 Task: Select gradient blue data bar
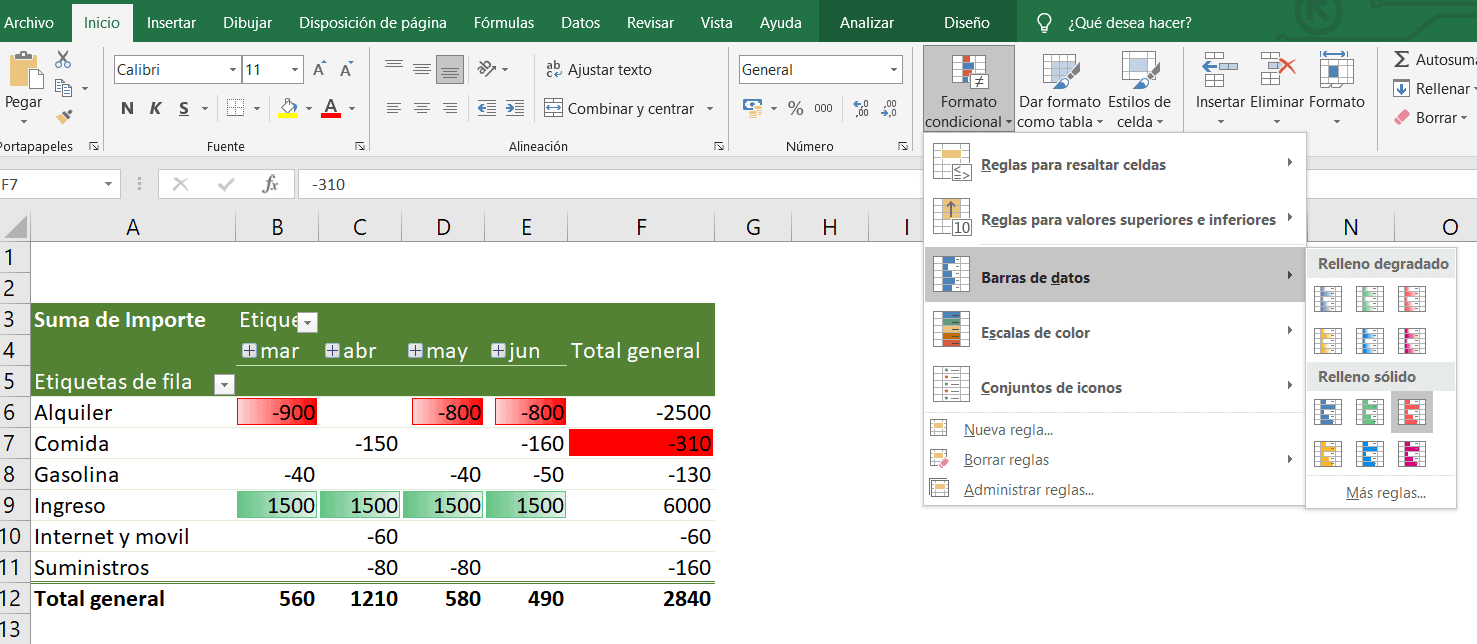point(1328,299)
